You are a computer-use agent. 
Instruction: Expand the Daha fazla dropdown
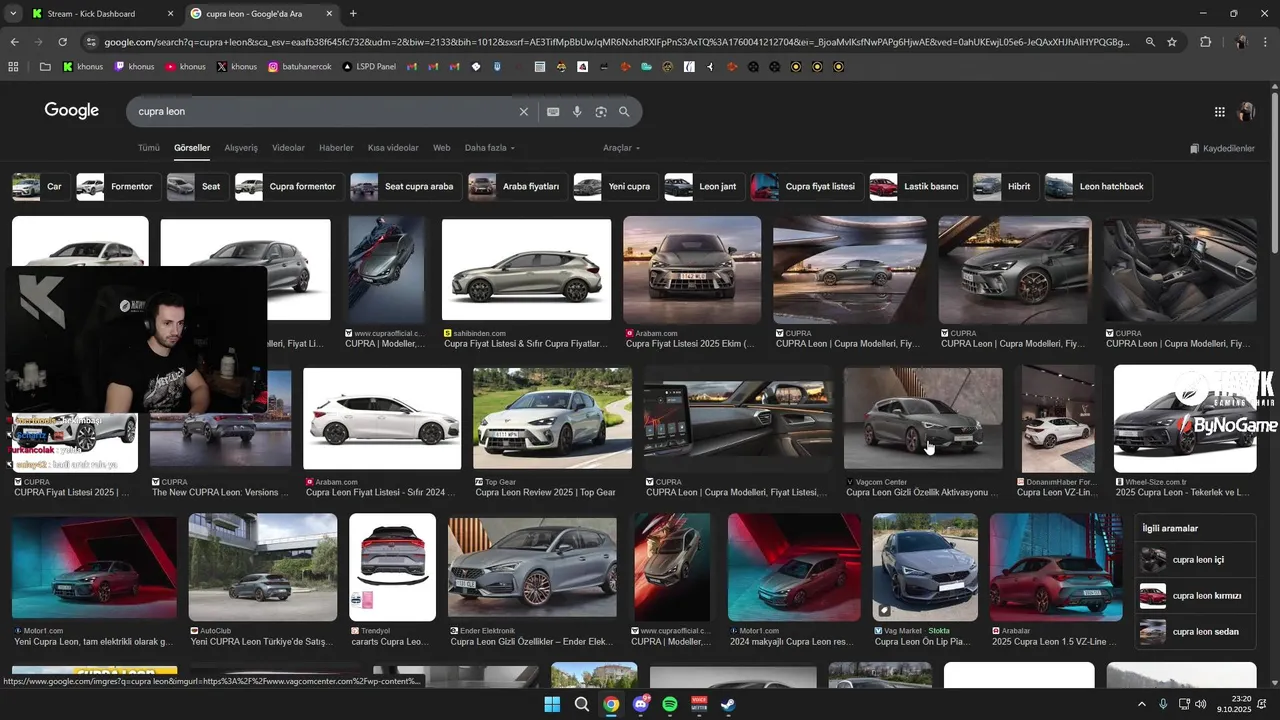click(490, 148)
